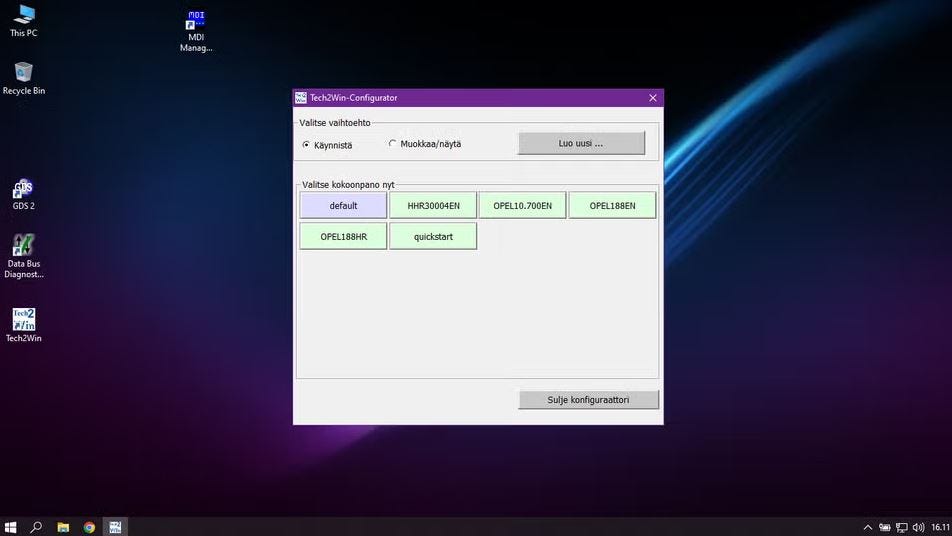Open the network tray icon

(902, 527)
